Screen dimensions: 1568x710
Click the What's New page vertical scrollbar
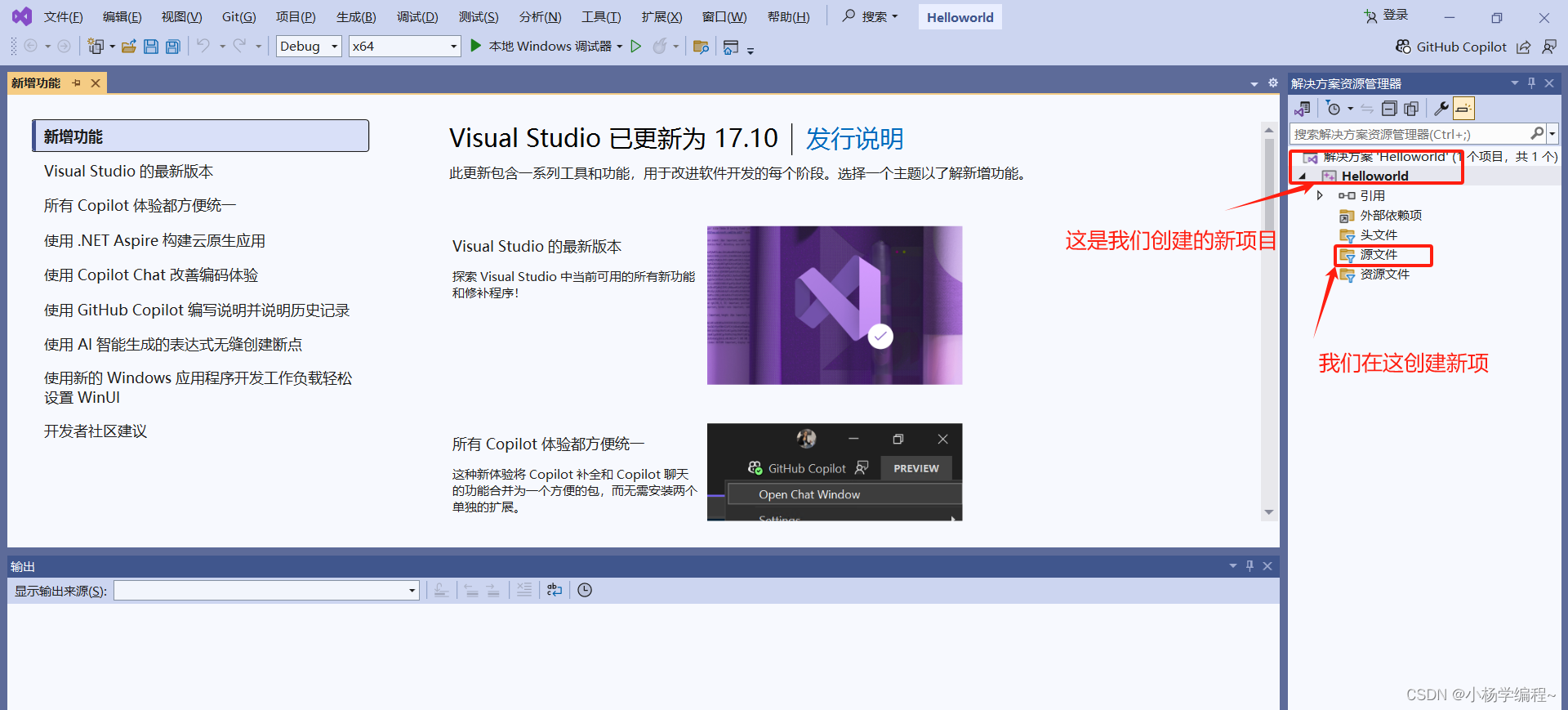pyautogui.click(x=1269, y=320)
